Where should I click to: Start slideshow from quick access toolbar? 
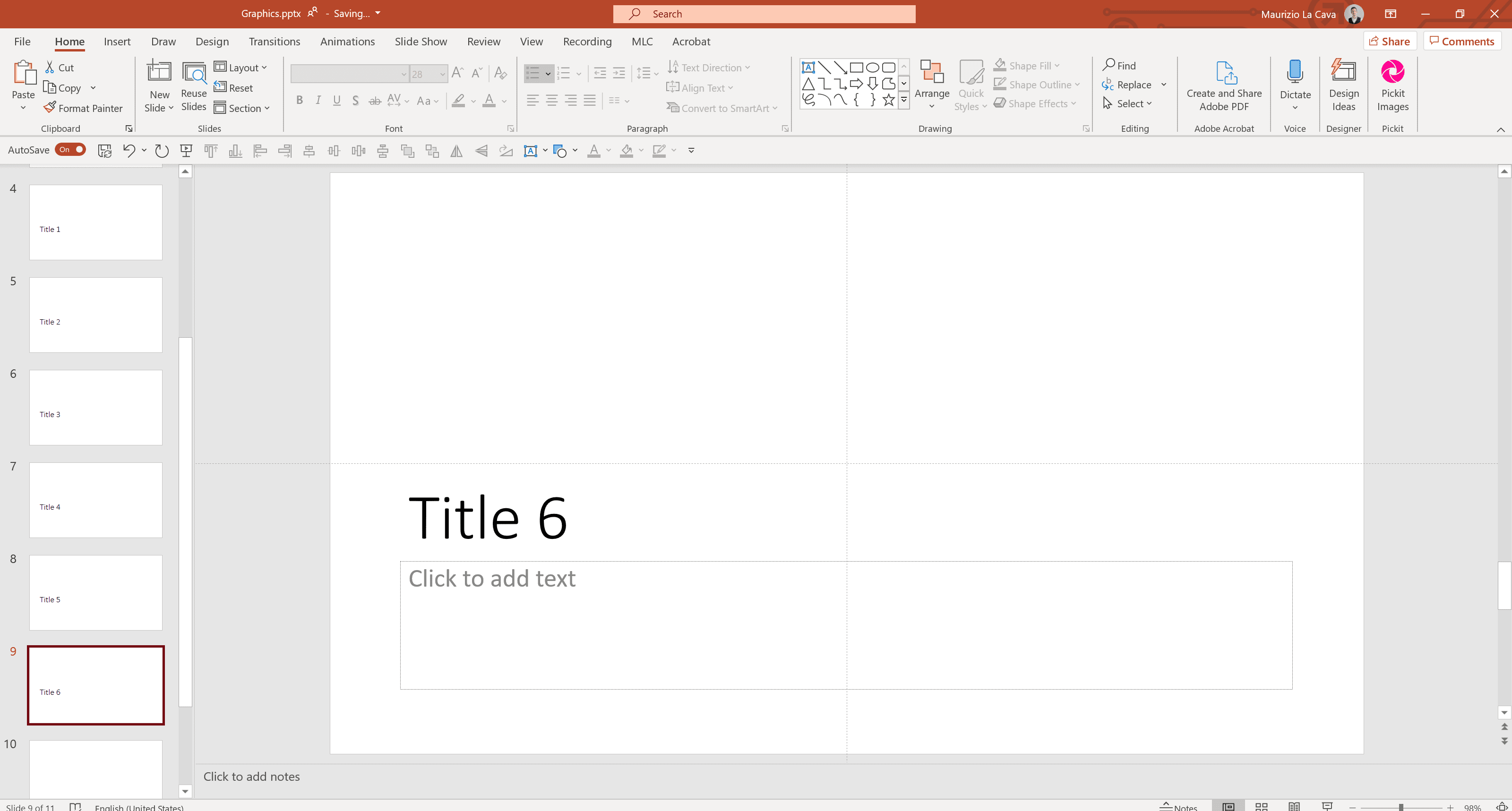pyautogui.click(x=186, y=151)
